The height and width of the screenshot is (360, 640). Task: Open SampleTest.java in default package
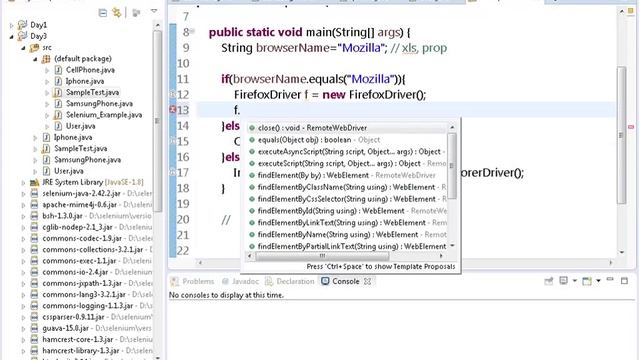pos(92,92)
